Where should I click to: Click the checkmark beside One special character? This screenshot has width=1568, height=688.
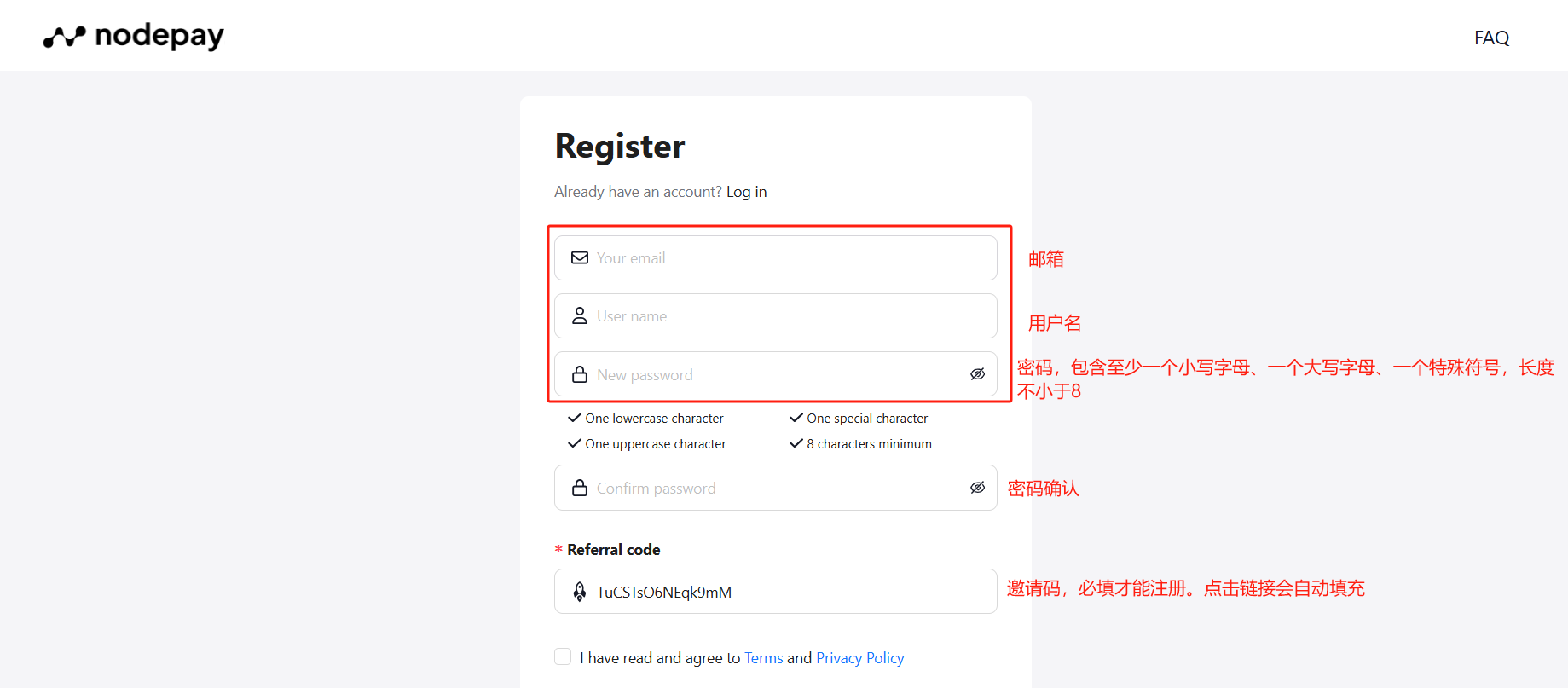(796, 418)
